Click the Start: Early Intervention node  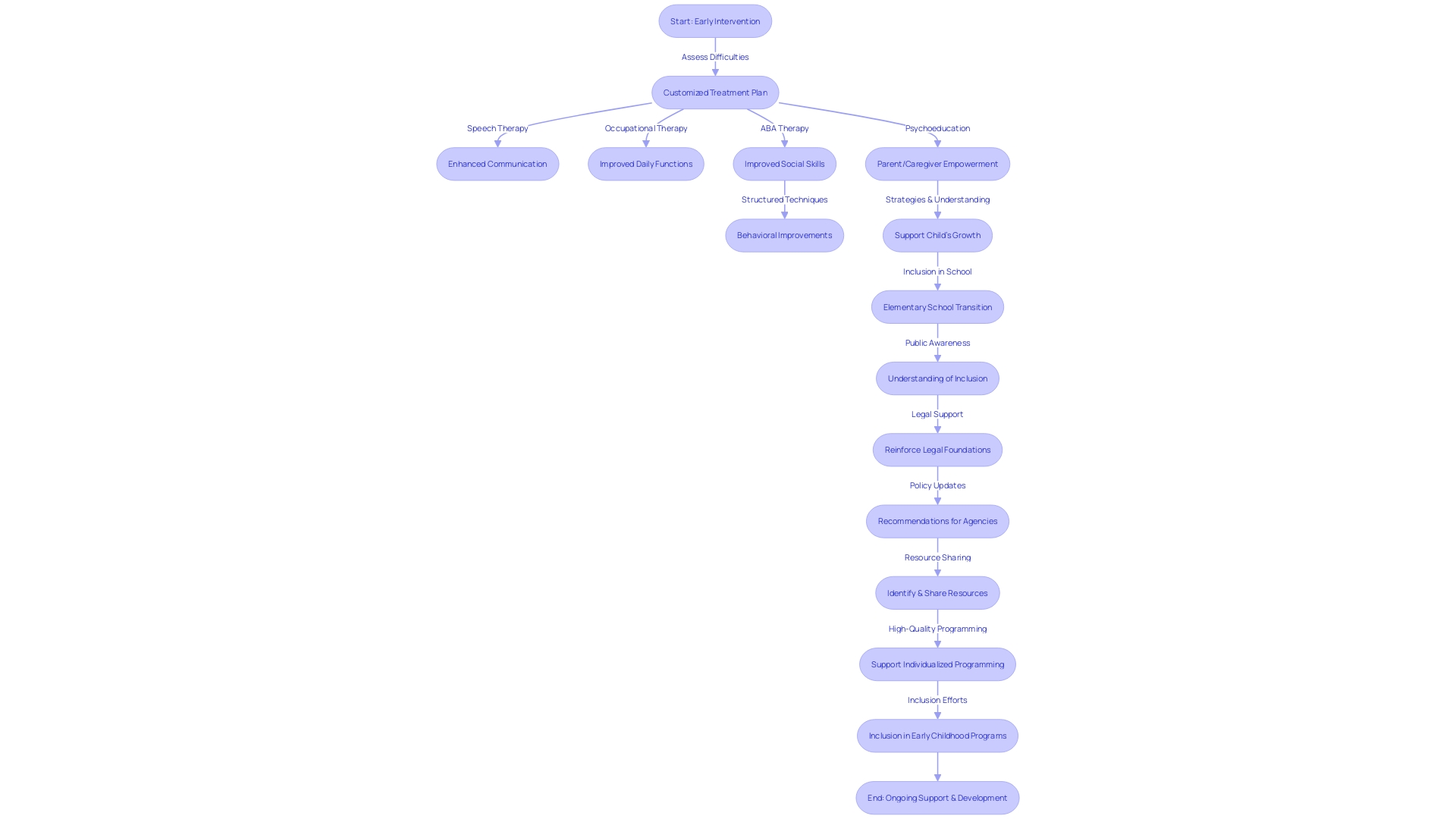click(714, 20)
